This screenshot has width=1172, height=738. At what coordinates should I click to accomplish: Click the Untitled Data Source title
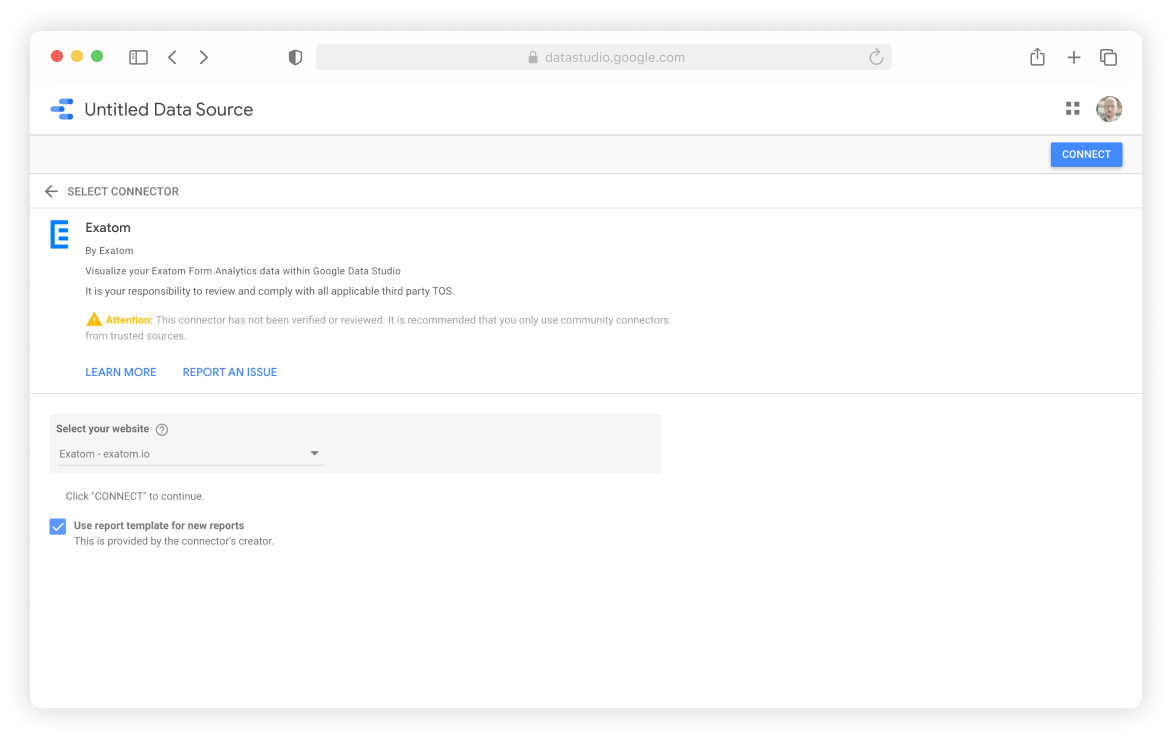pyautogui.click(x=169, y=109)
